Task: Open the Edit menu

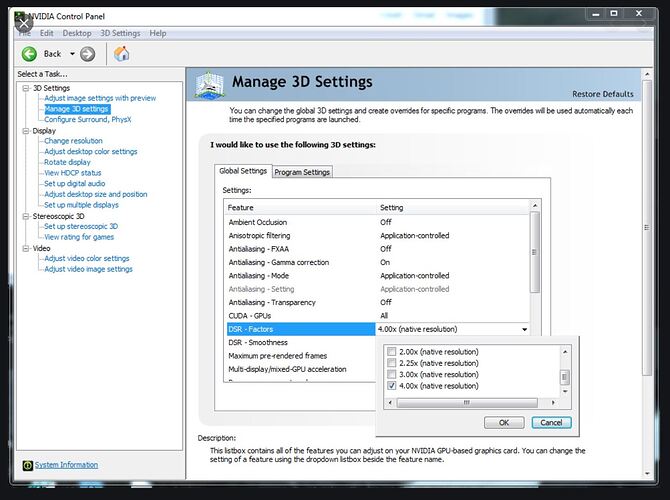Action: 47,33
